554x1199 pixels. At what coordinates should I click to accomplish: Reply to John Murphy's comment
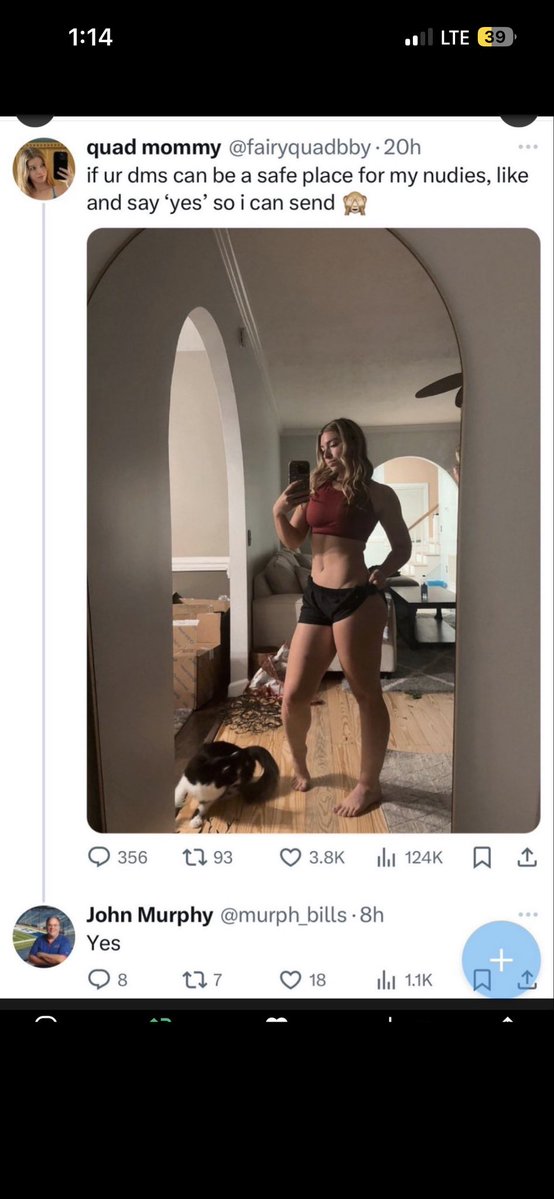[108, 980]
